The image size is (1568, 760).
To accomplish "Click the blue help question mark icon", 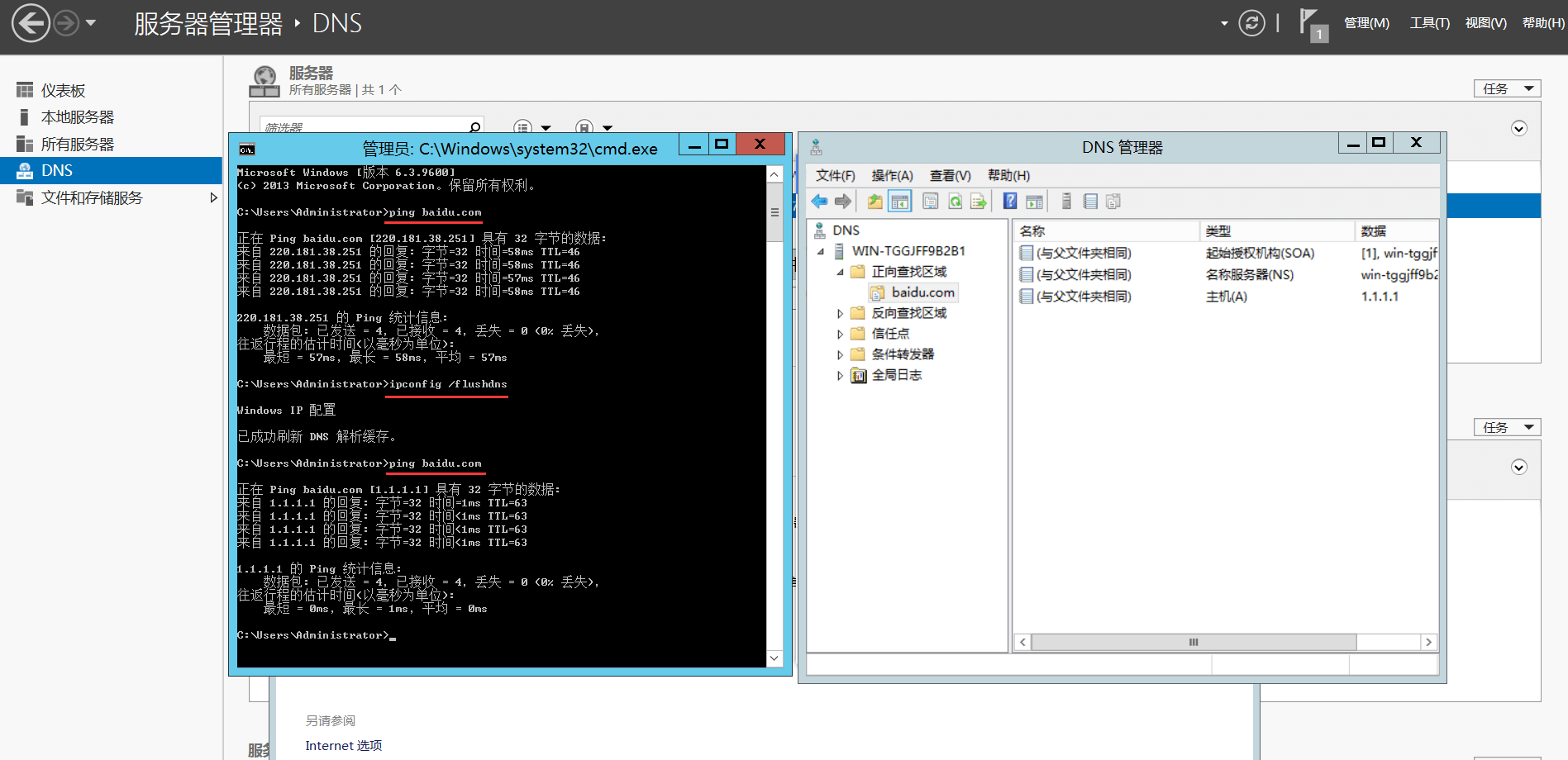I will coord(1010,202).
